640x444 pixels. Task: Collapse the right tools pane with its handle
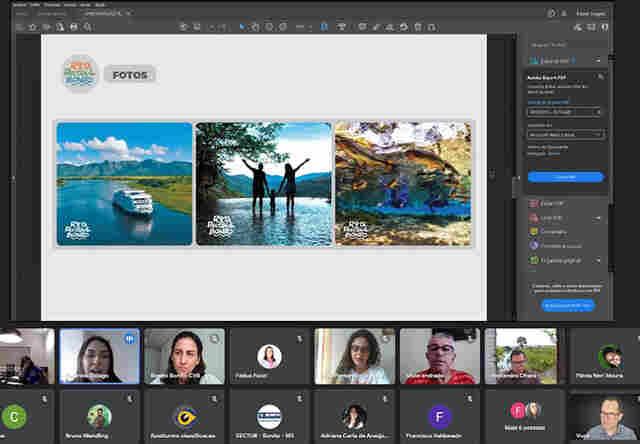click(515, 187)
